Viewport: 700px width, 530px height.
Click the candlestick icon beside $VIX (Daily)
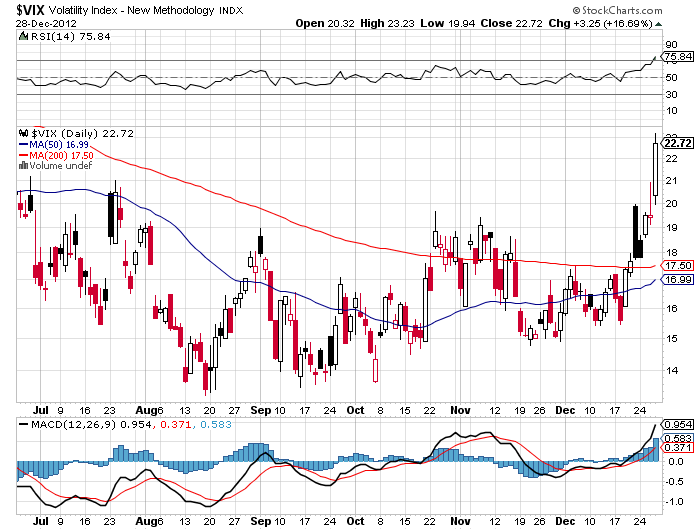pyautogui.click(x=24, y=133)
